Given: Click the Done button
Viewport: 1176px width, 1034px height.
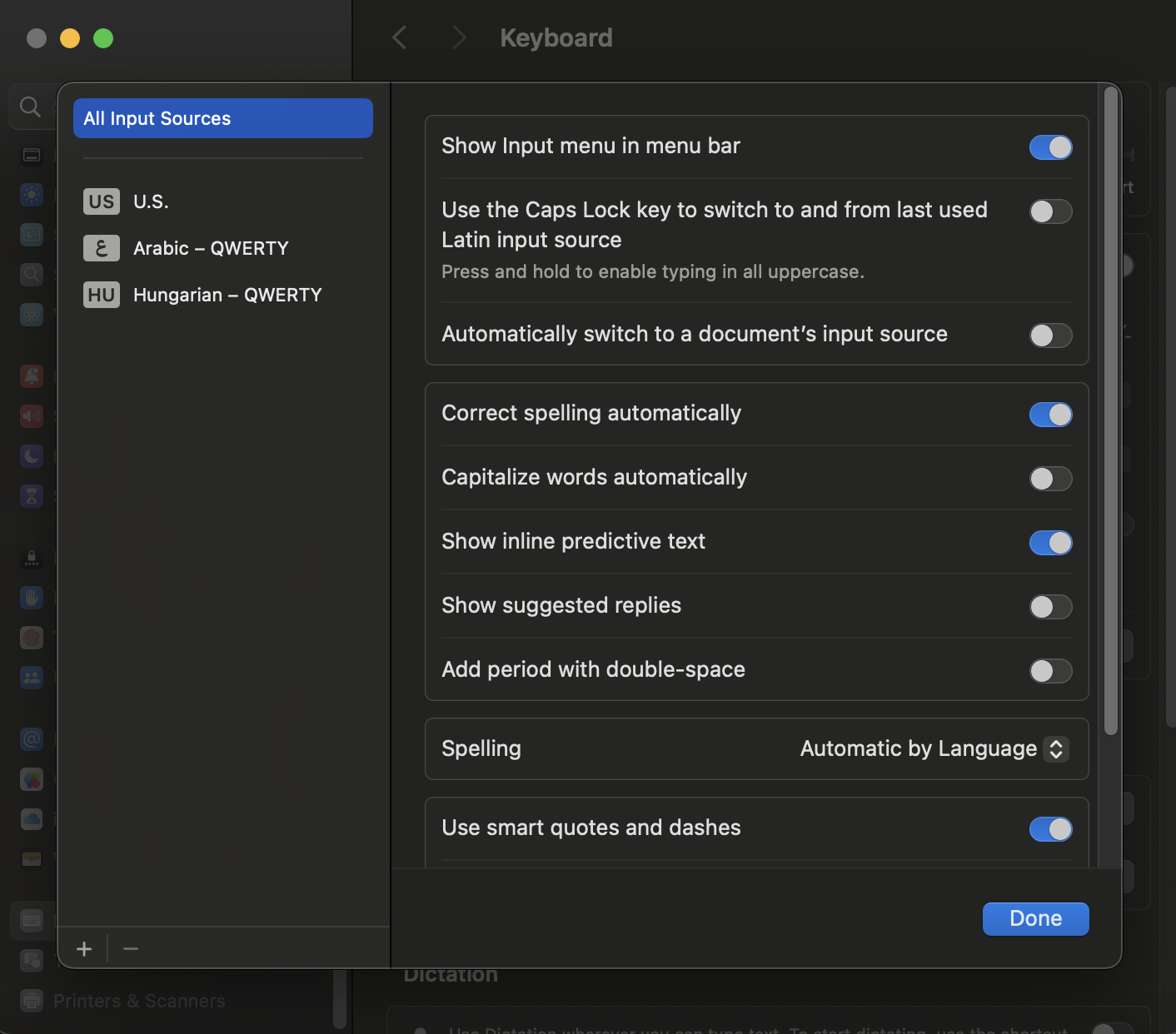Looking at the screenshot, I should (1035, 919).
